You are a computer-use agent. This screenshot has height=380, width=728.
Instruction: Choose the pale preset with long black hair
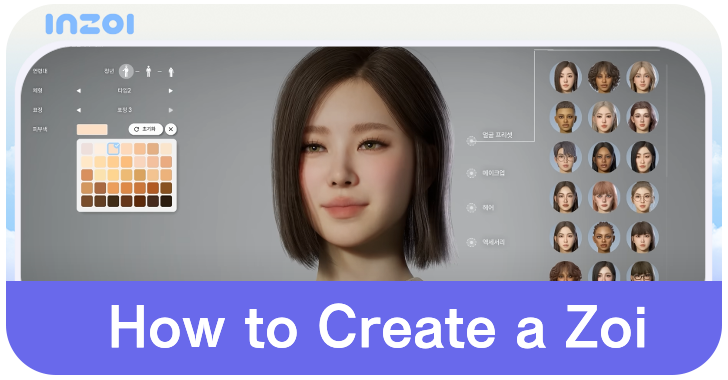coord(643,157)
